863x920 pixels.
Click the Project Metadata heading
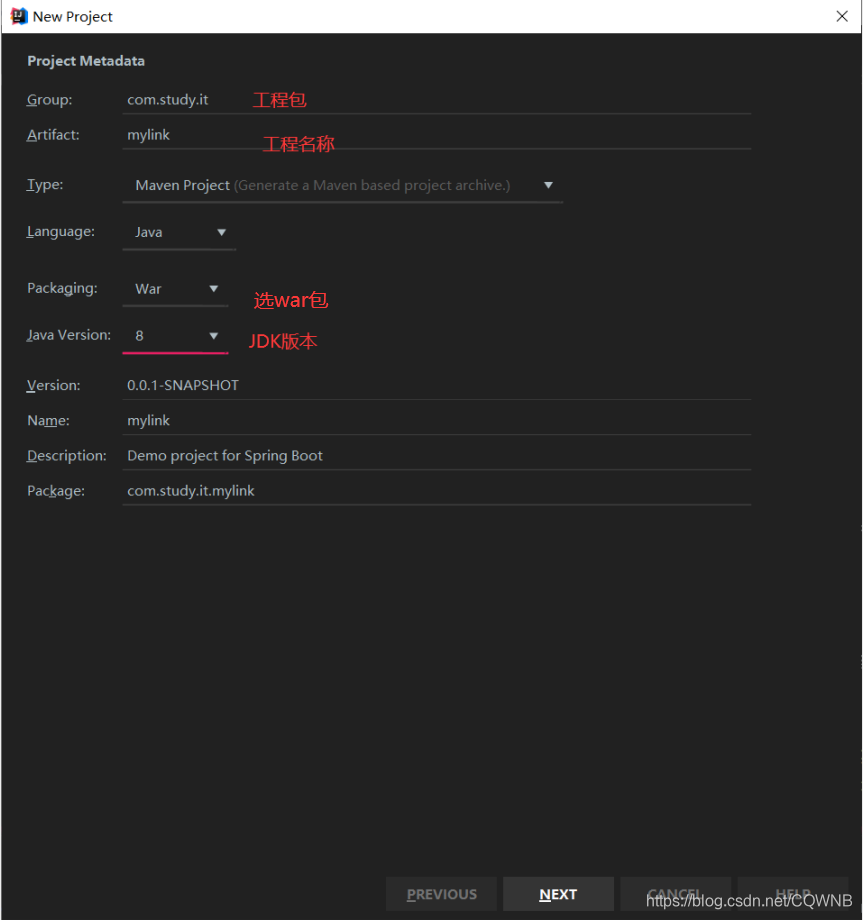point(86,61)
